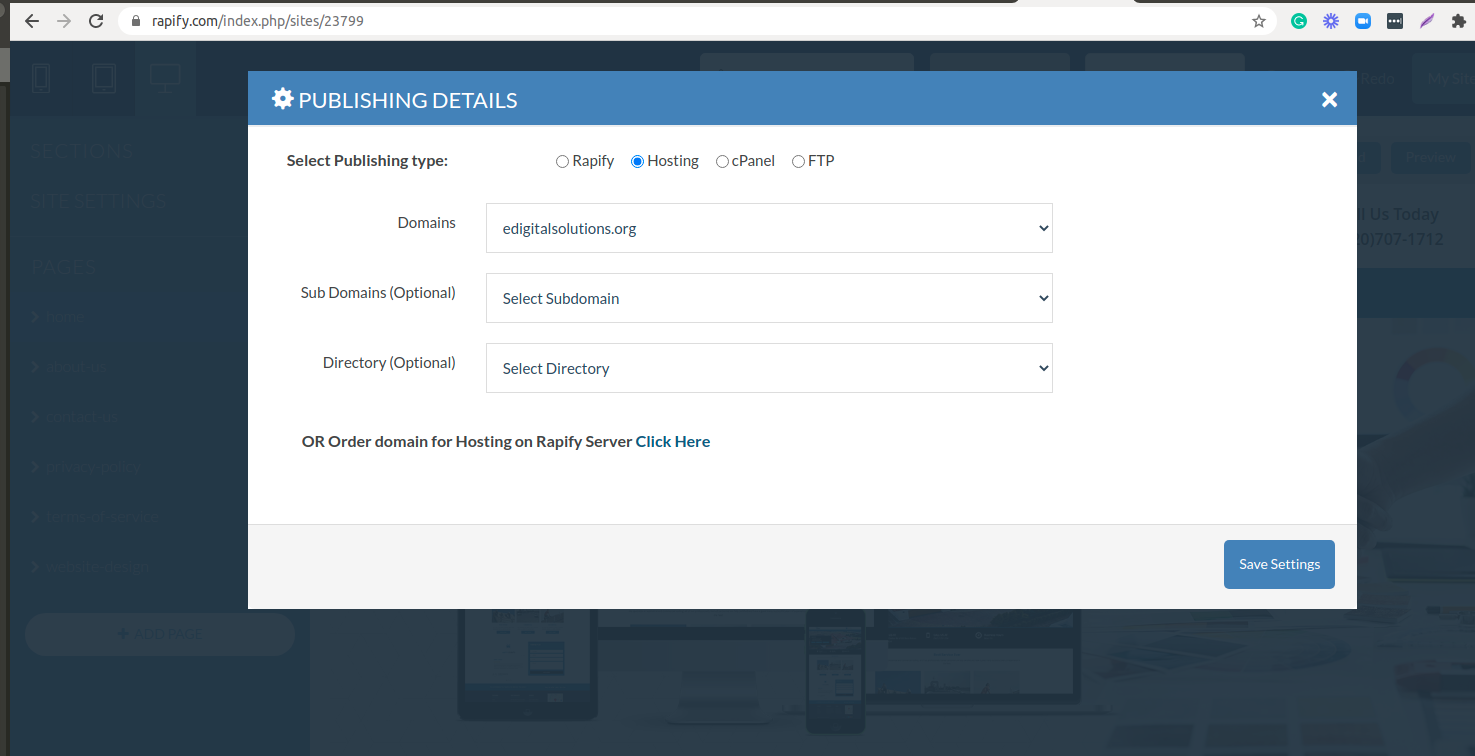This screenshot has height=756, width=1475.
Task: Choose FTP publishing type
Action: (x=798, y=162)
